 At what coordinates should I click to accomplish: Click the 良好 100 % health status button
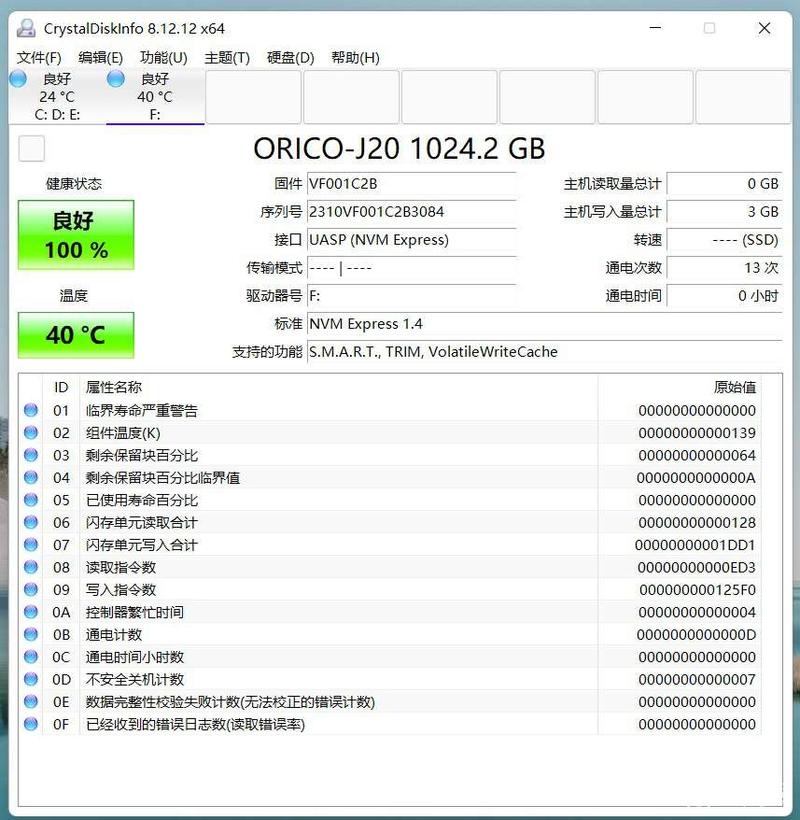76,235
